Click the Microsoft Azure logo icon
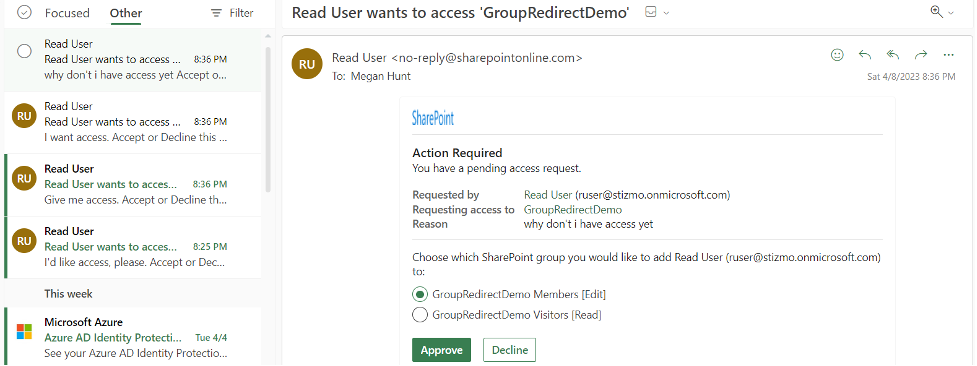The height and width of the screenshot is (366, 977). coord(24,331)
